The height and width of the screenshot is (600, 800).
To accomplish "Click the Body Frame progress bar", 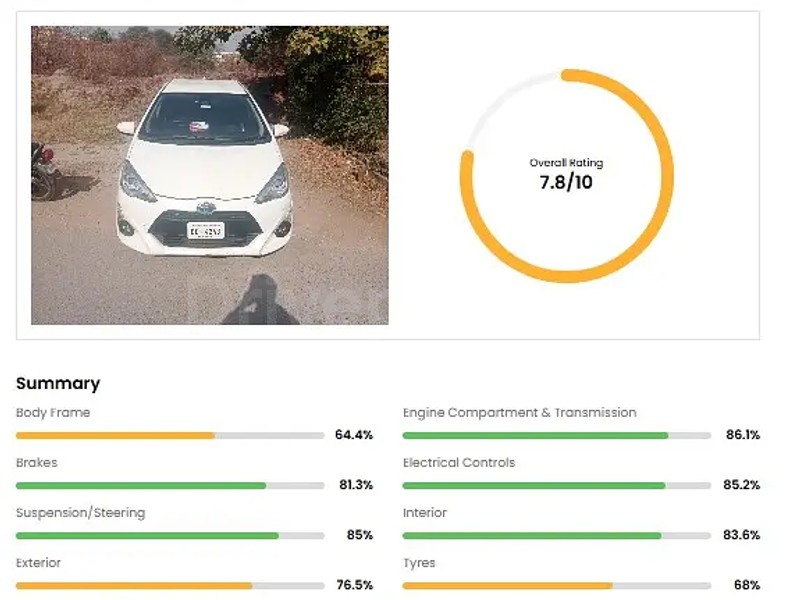I will click(170, 435).
